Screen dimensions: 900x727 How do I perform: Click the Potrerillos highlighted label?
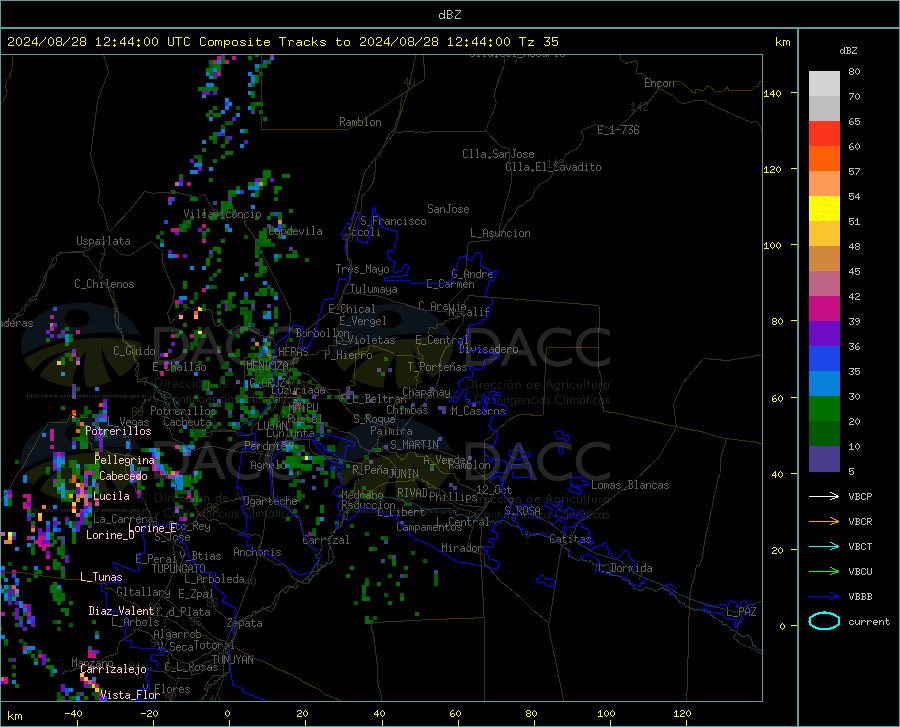[x=118, y=431]
